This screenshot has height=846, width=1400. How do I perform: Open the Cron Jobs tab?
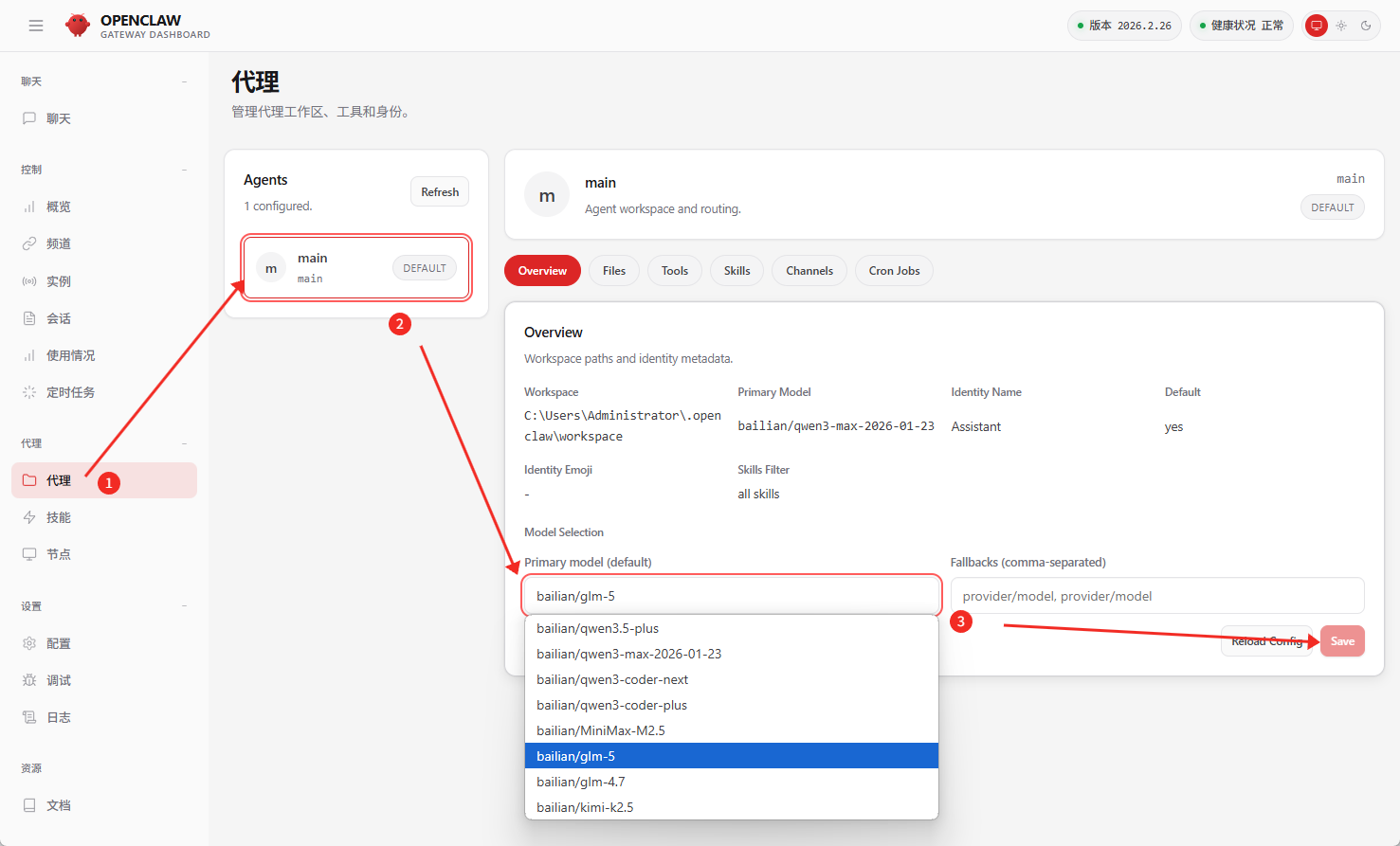(x=894, y=271)
